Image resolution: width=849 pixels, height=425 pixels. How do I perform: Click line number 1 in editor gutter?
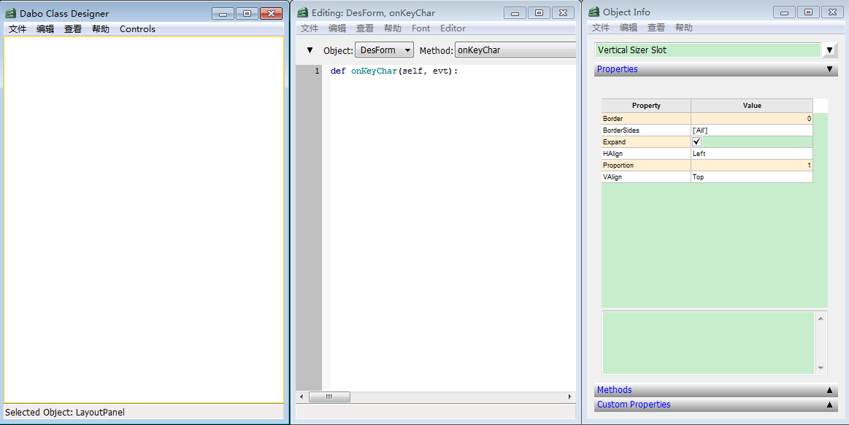(317, 71)
